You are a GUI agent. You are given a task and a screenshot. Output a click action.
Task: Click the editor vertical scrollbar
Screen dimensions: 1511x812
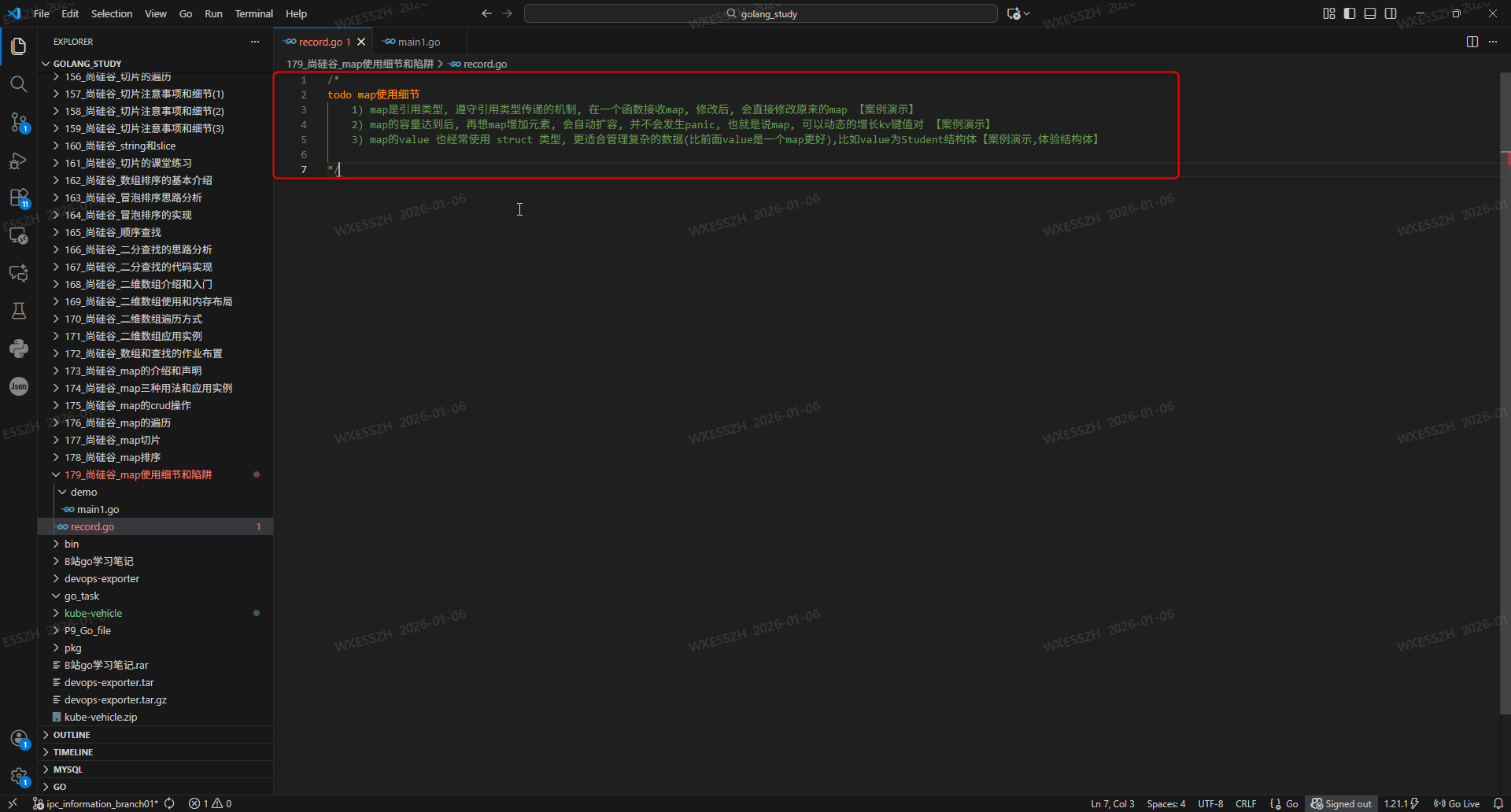(x=1505, y=393)
